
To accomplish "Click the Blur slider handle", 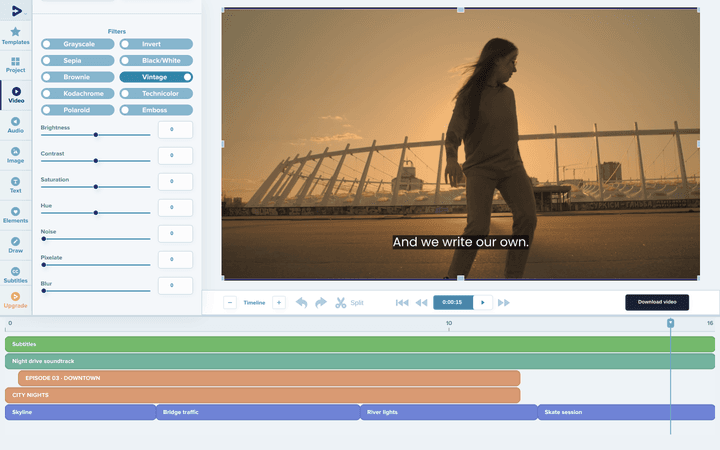I will pyautogui.click(x=44, y=291).
